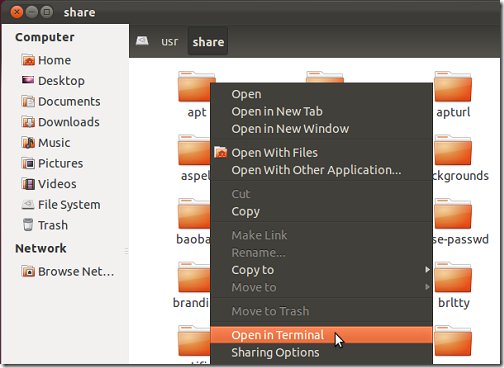This screenshot has width=504, height=368.
Task: Select the base-passwd folder icon
Action: [453, 214]
